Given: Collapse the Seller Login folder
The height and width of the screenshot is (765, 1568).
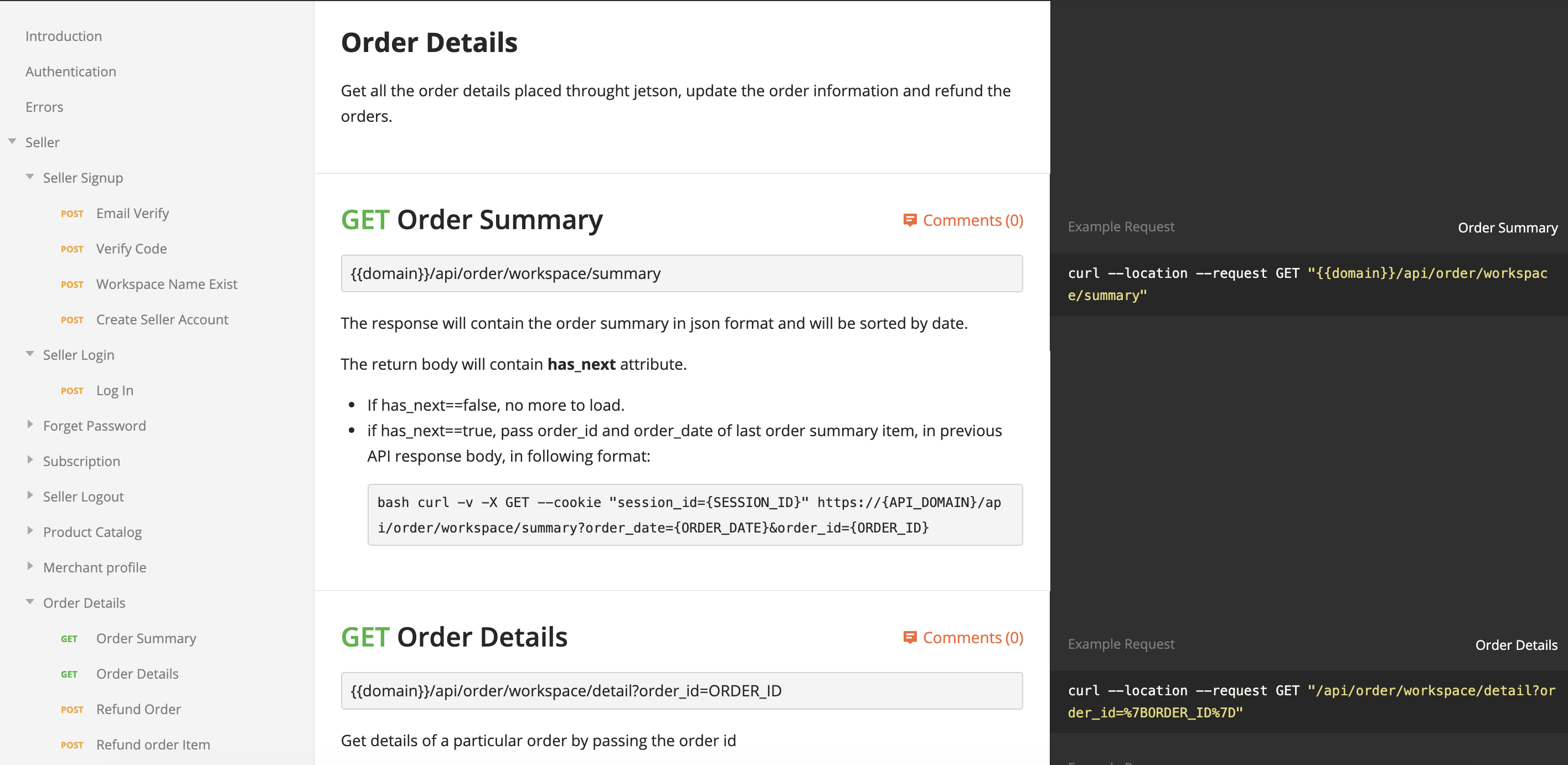Looking at the screenshot, I should coord(30,354).
